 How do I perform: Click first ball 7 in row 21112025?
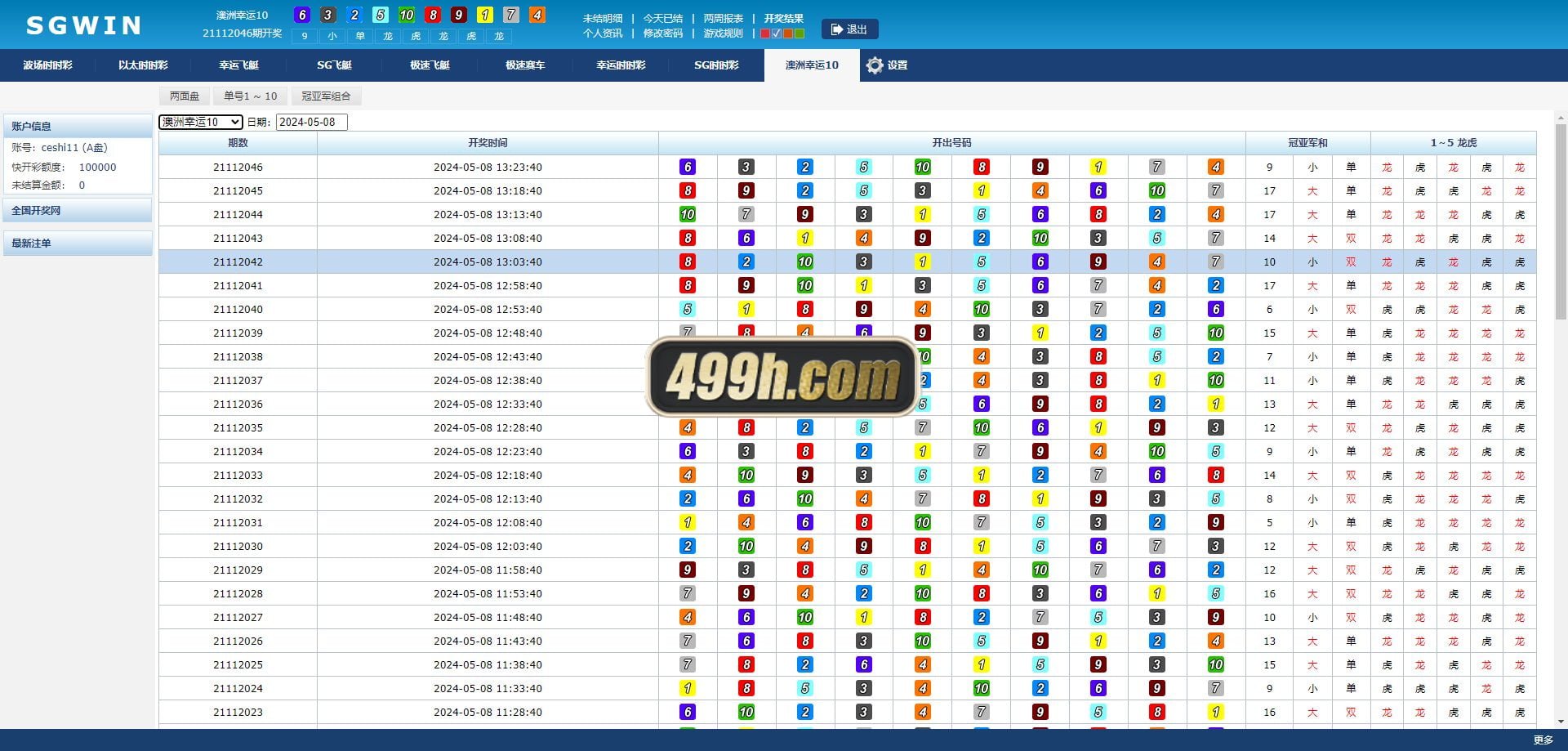point(688,664)
